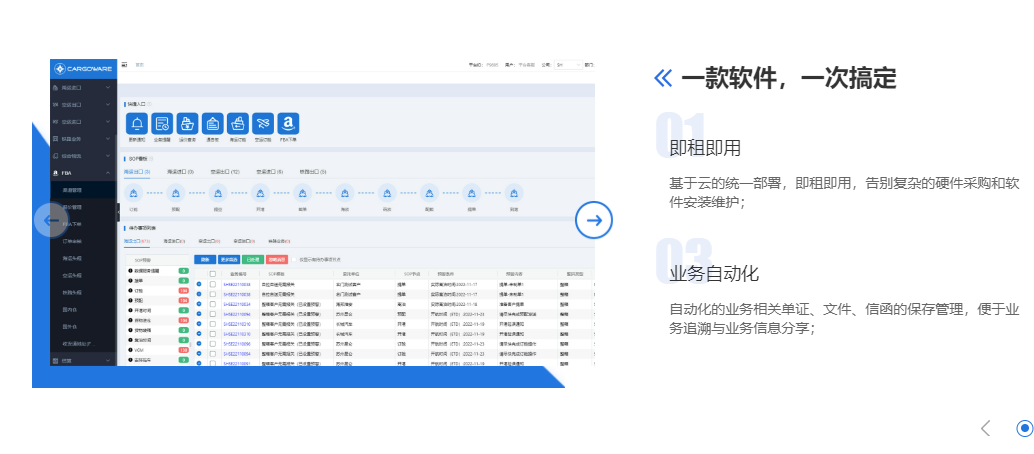The width and height of the screenshot is (1034, 454).
Task: Select the active carousel pagination dot
Action: pyautogui.click(x=1023, y=428)
